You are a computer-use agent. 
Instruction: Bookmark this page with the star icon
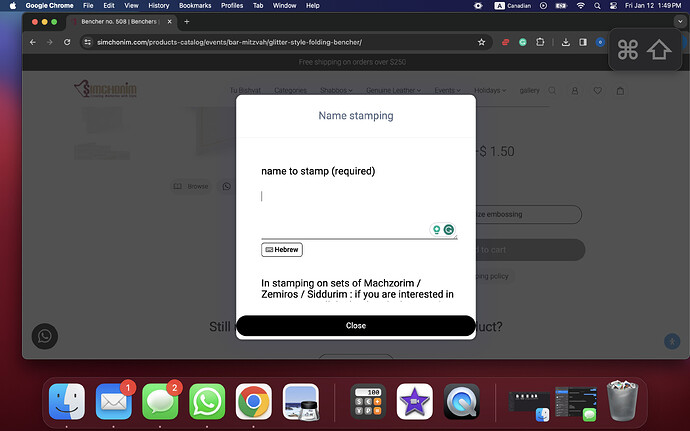pos(481,42)
